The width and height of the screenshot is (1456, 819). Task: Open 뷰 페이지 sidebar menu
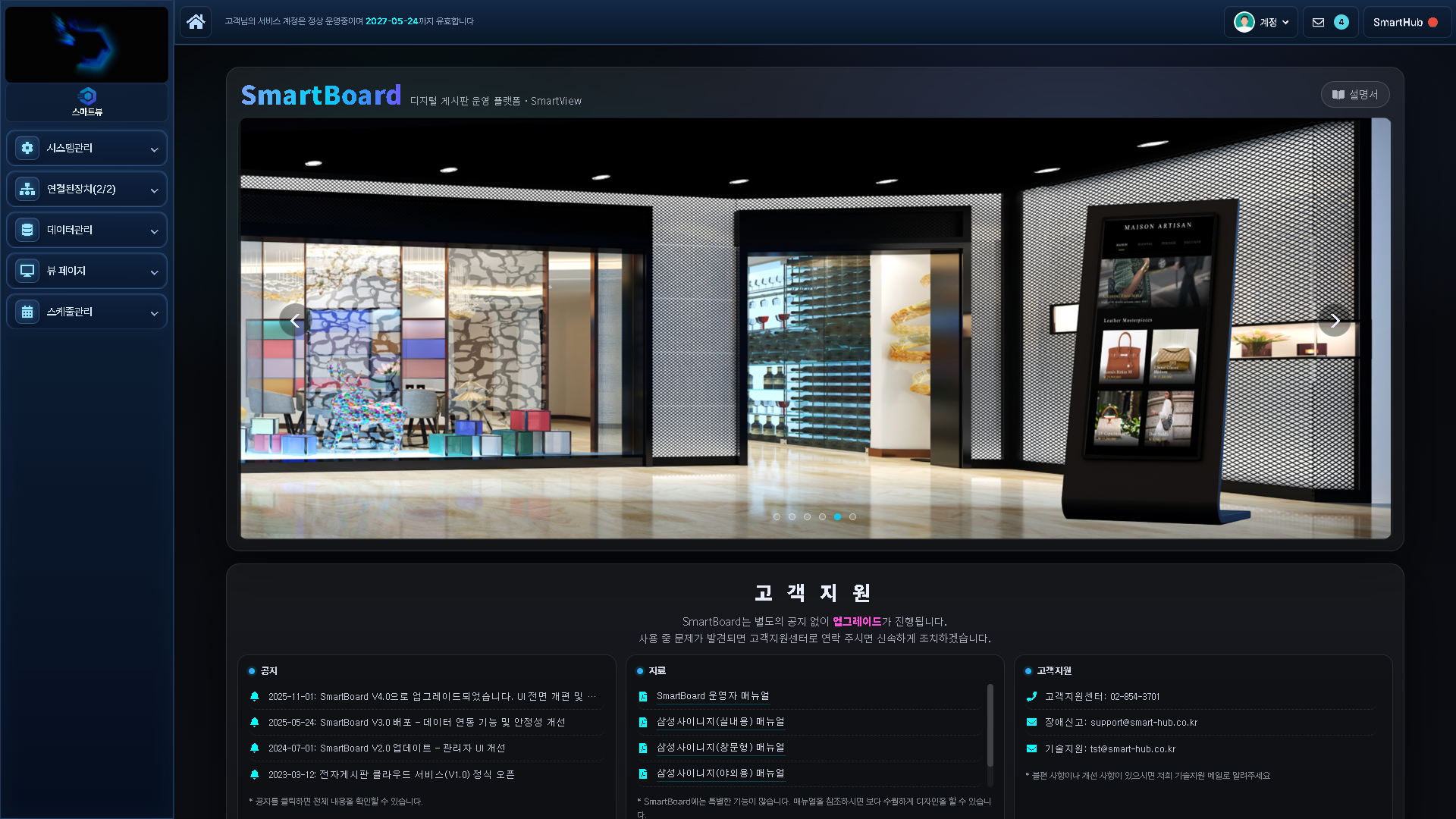86,271
